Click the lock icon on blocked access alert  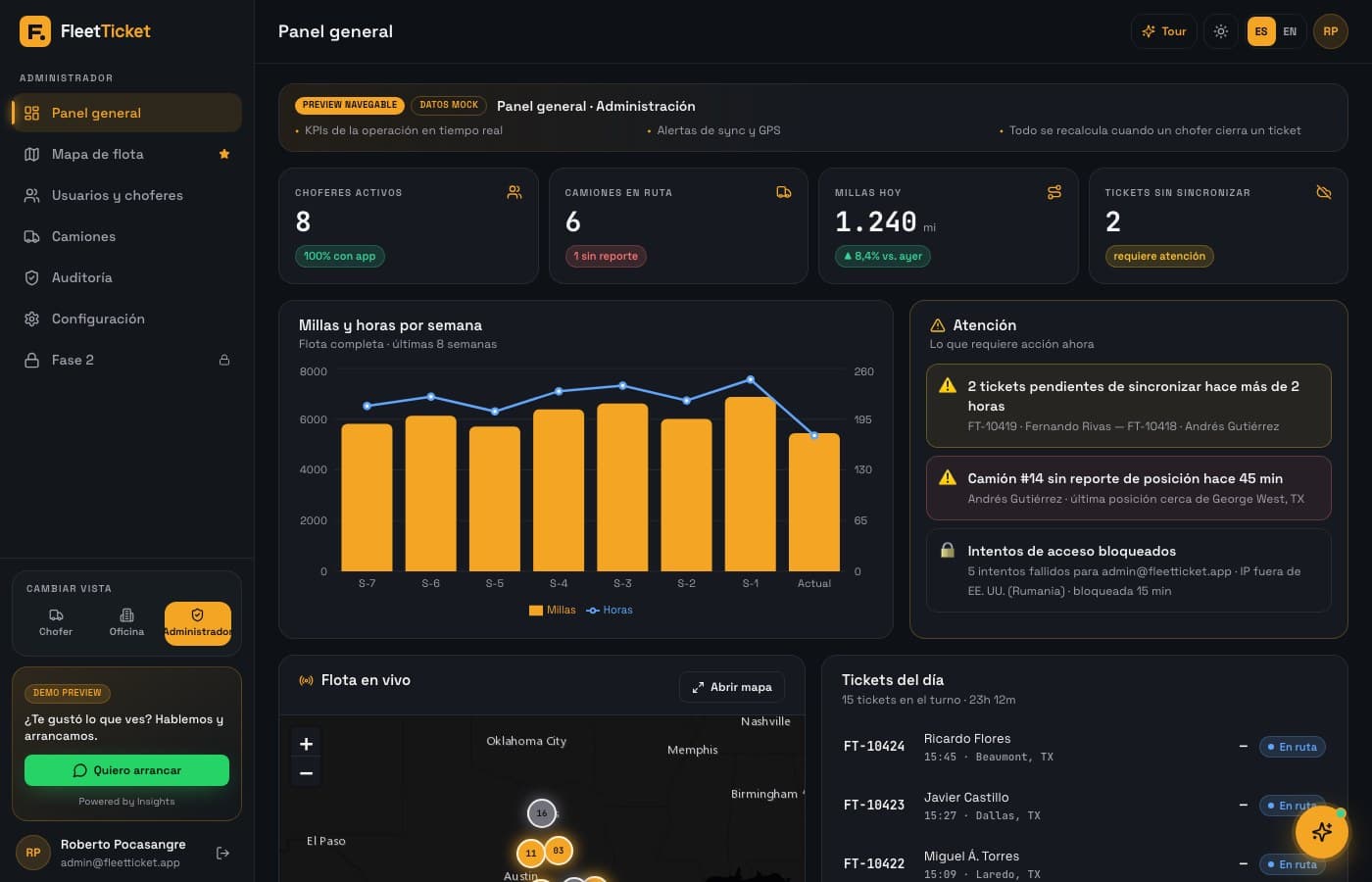(x=948, y=551)
